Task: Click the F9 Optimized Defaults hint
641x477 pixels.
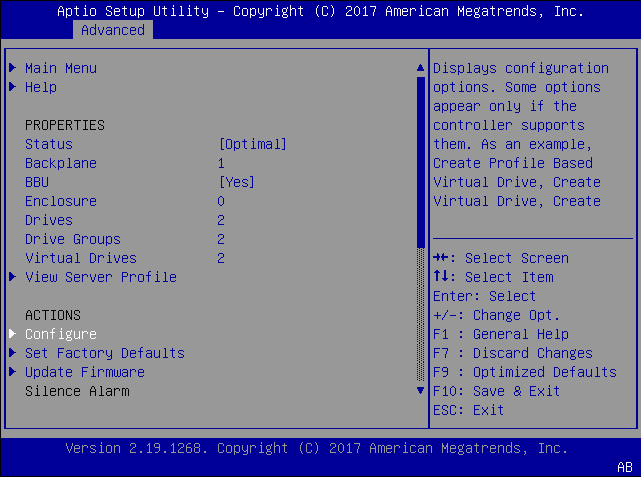Action: 525,372
